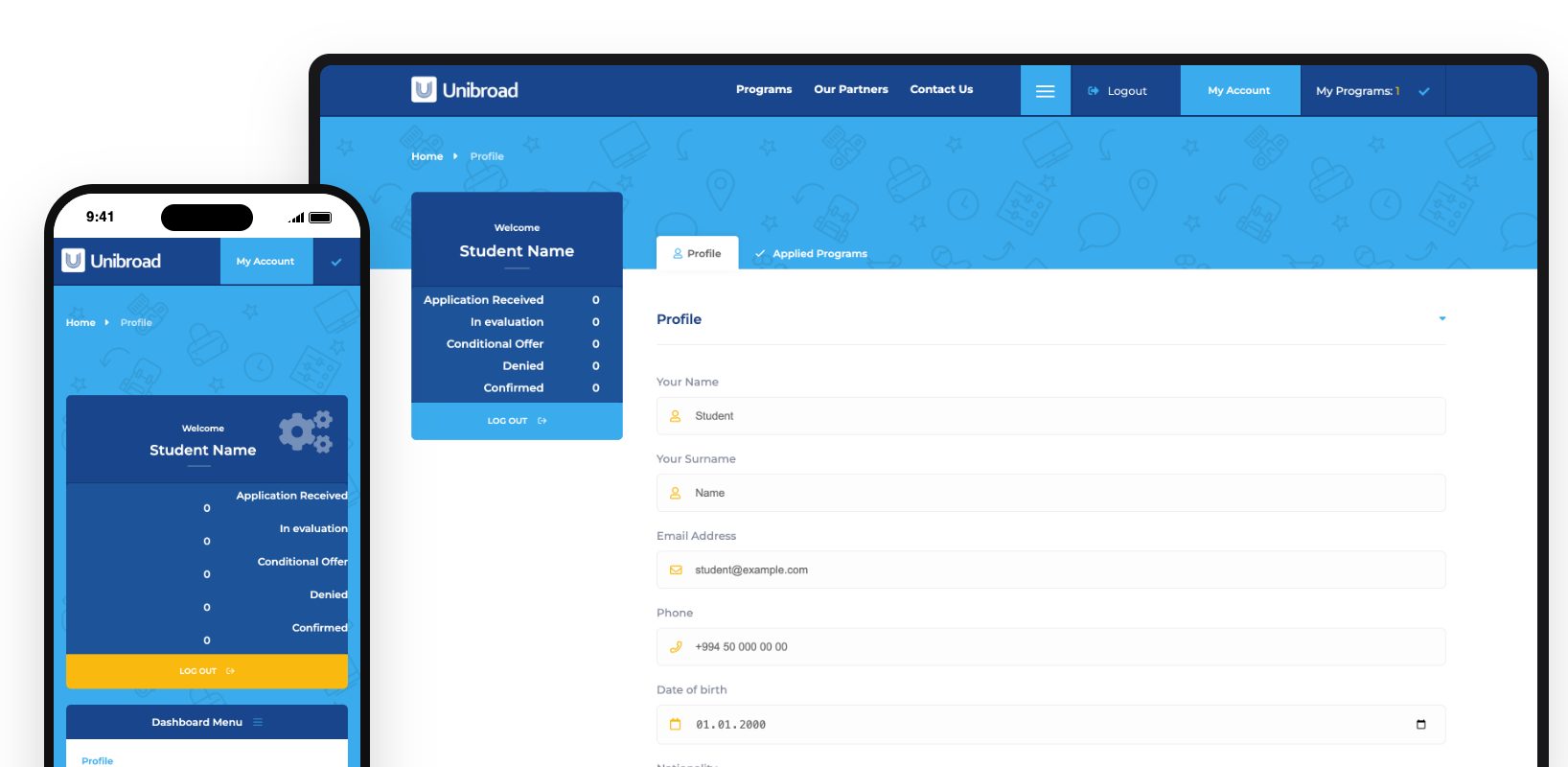Click the breadcrumb arrow after Home on desktop

pyautogui.click(x=455, y=156)
